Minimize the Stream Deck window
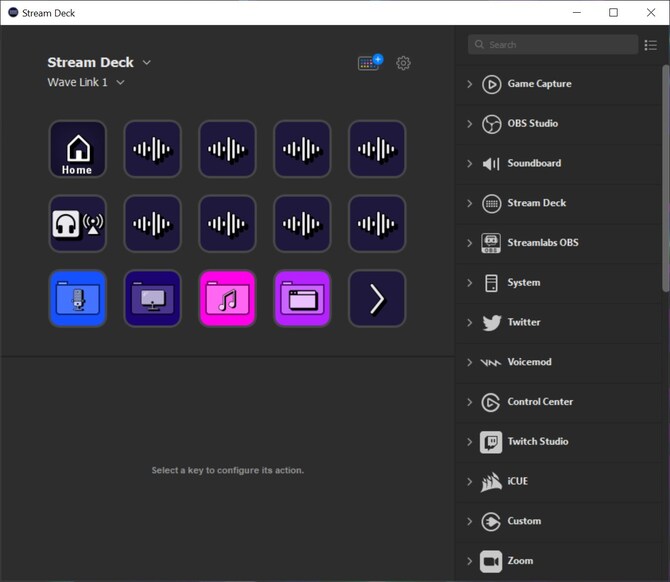This screenshot has width=670, height=582. [577, 12]
